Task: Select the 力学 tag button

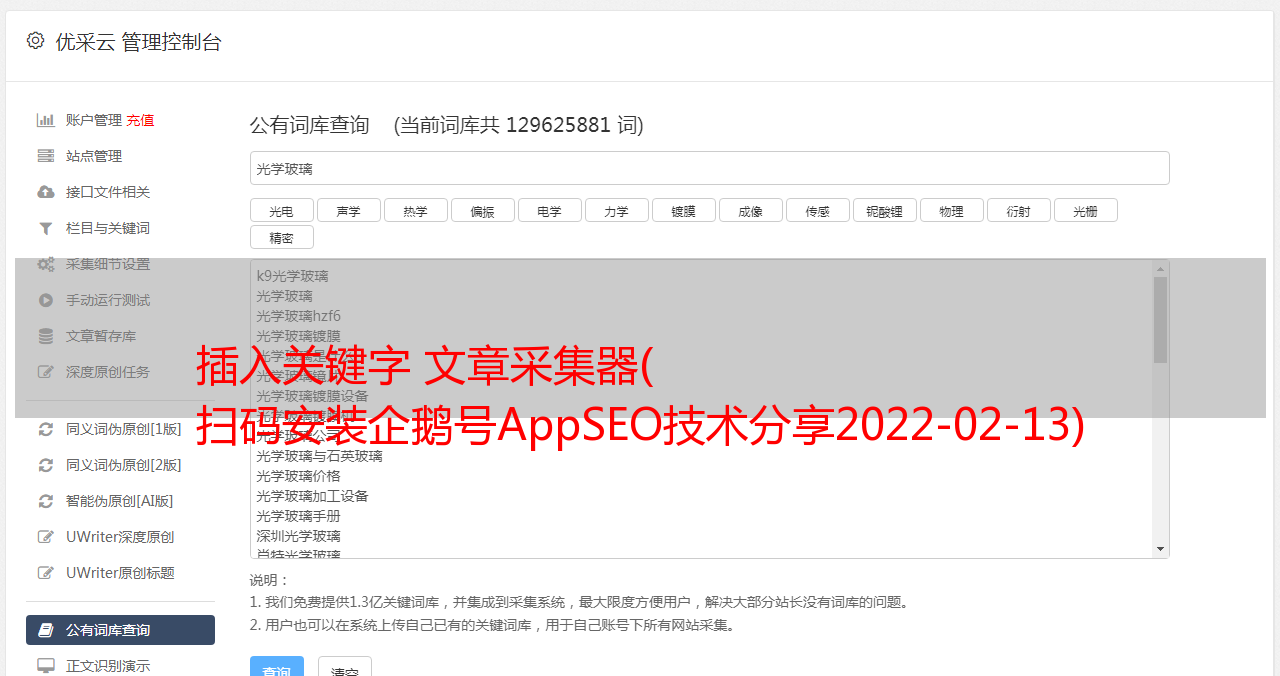Action: (x=616, y=210)
